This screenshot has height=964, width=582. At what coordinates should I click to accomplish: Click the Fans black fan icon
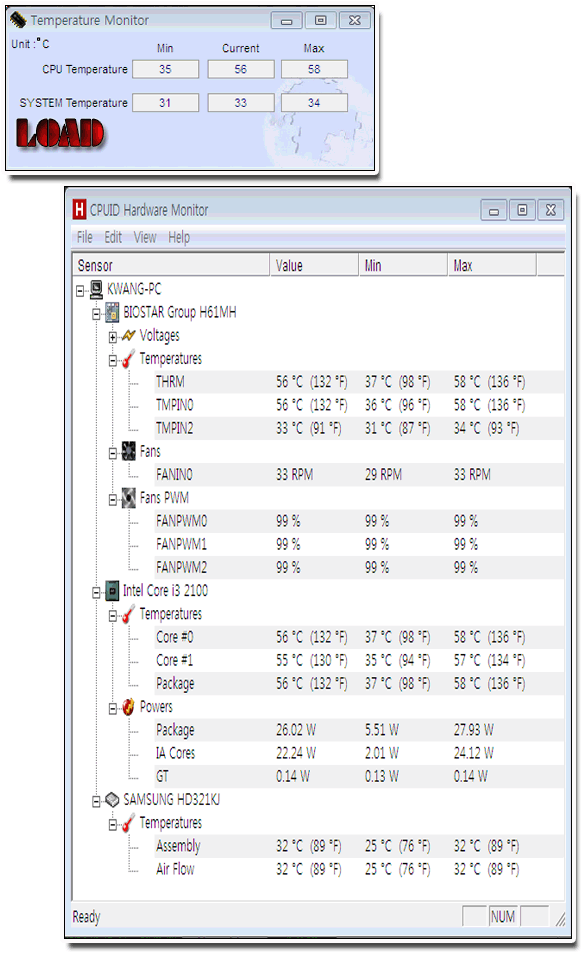(128, 451)
